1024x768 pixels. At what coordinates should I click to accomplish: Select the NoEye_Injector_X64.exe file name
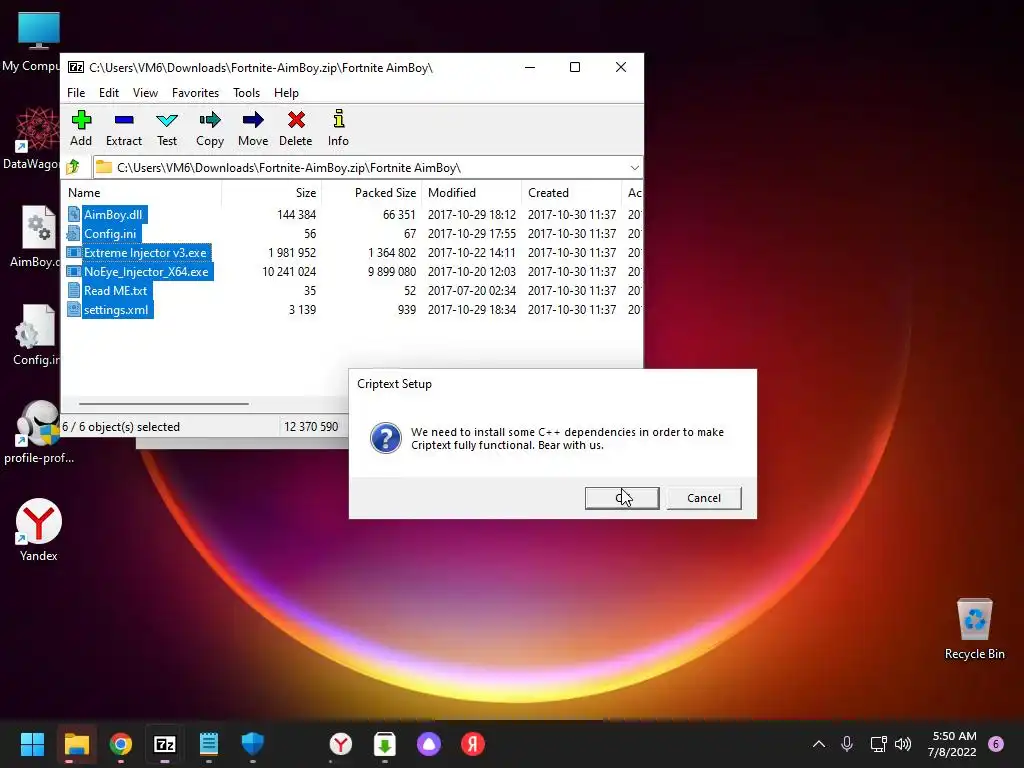[x=146, y=271]
